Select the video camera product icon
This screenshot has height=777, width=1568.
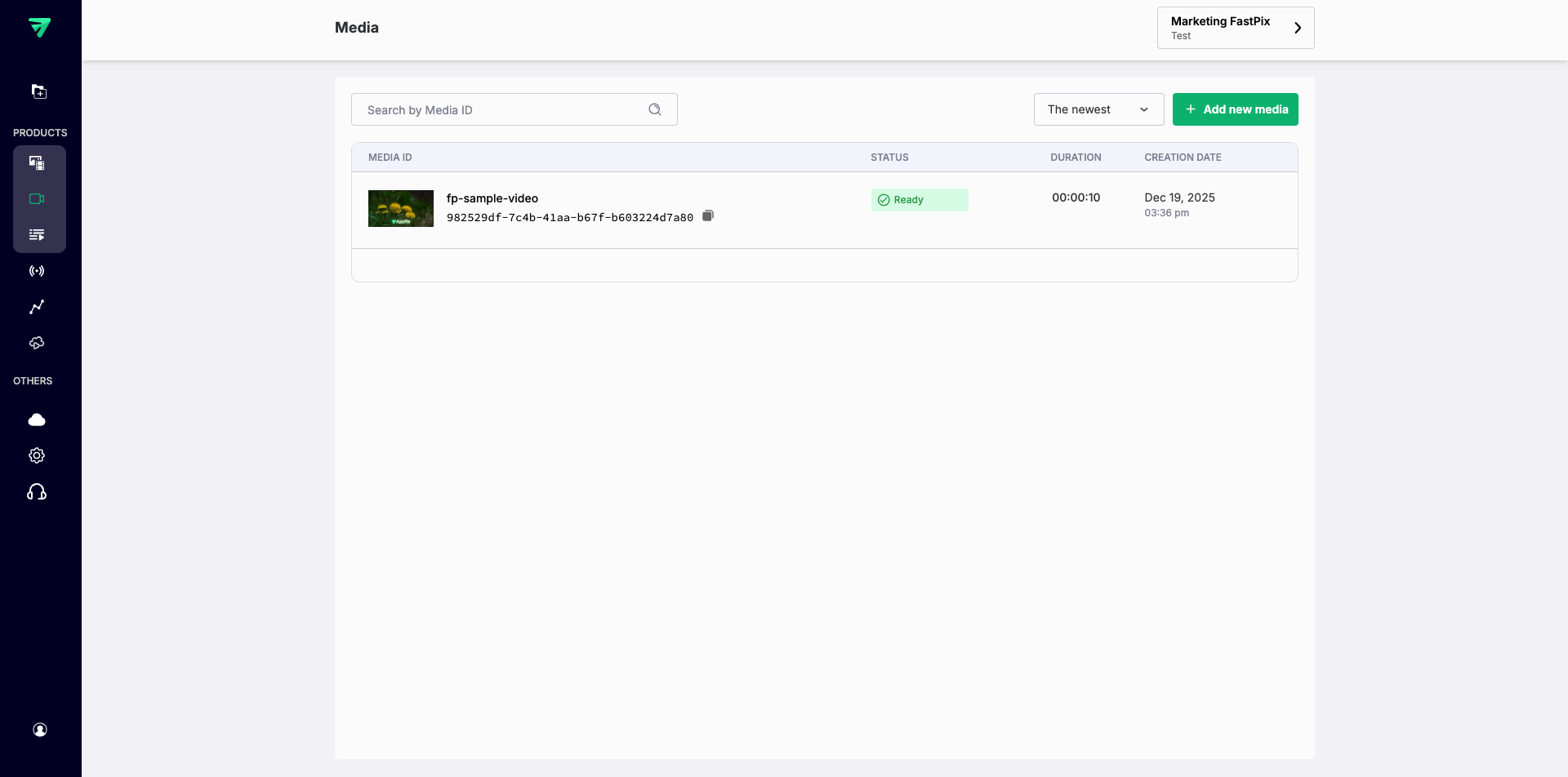(x=37, y=198)
